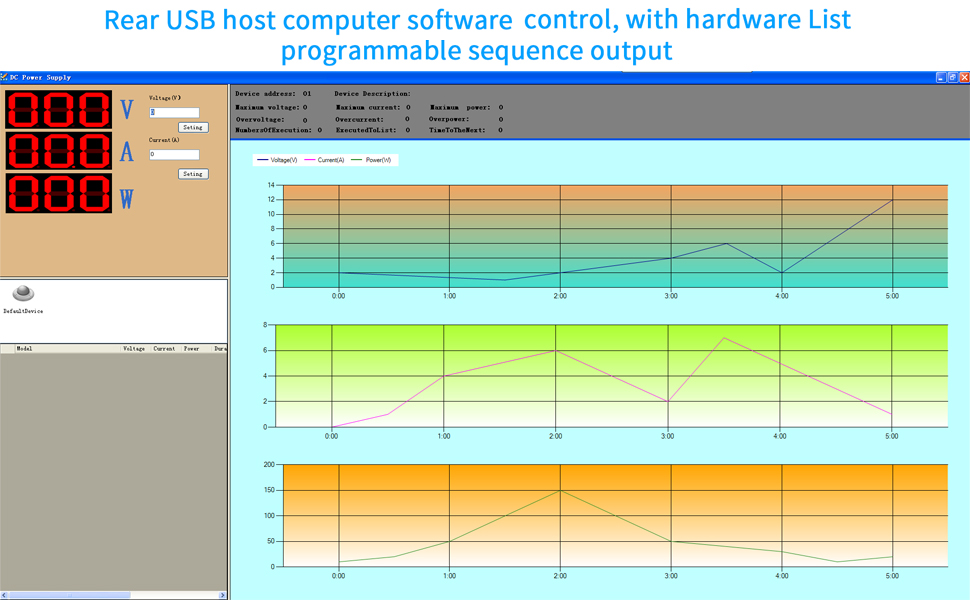Click the list's horizontal scrollbar thumb
This screenshot has height=600, width=970.
pos(68,595)
